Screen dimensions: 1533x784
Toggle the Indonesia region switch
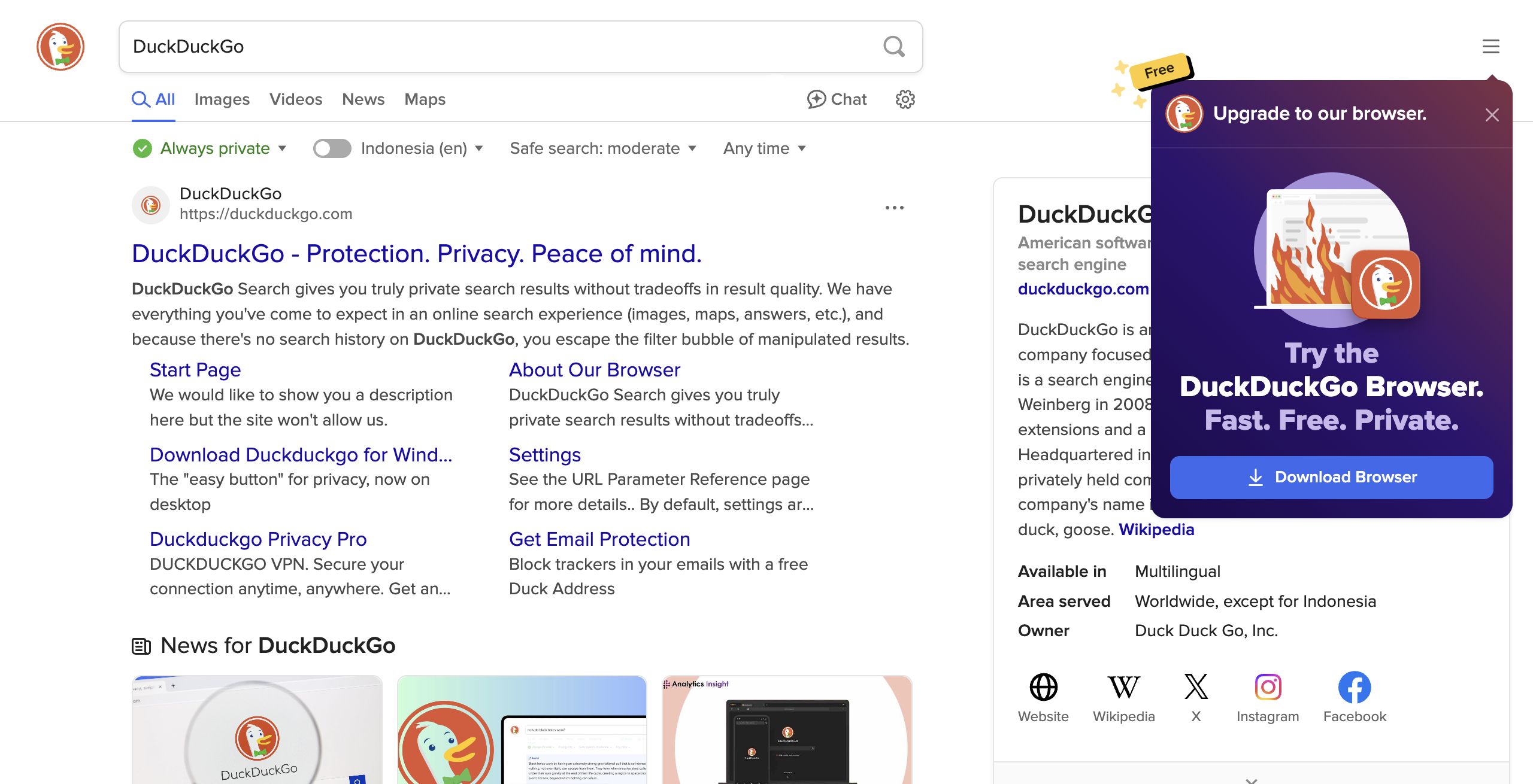333,148
